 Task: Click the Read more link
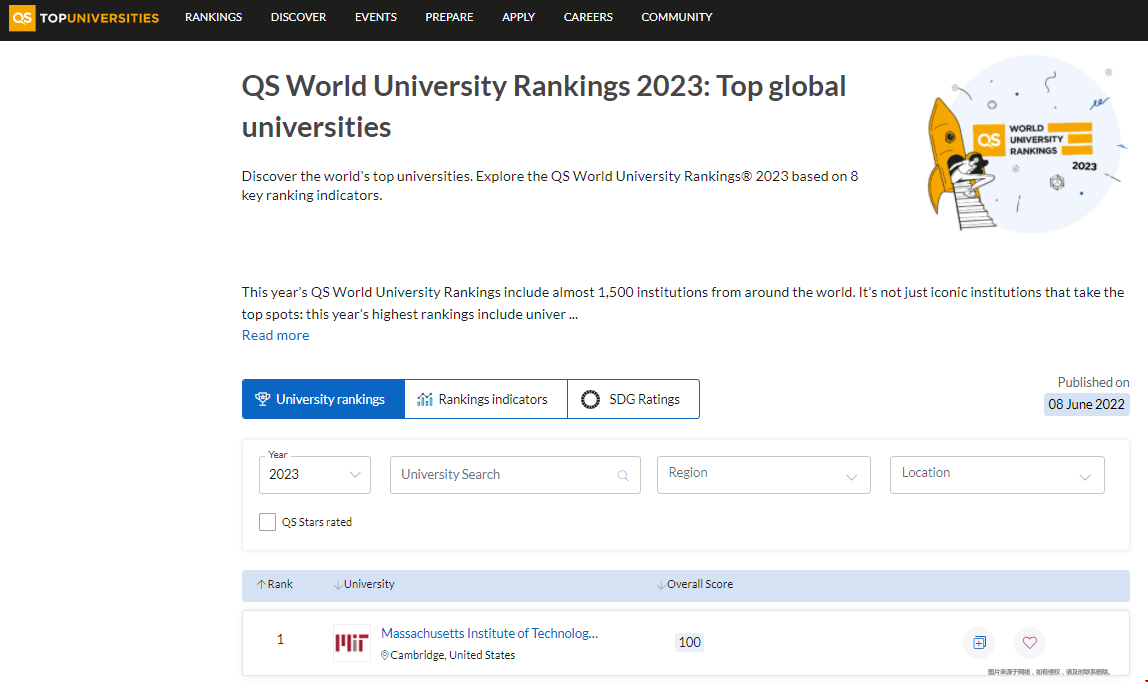click(x=275, y=335)
